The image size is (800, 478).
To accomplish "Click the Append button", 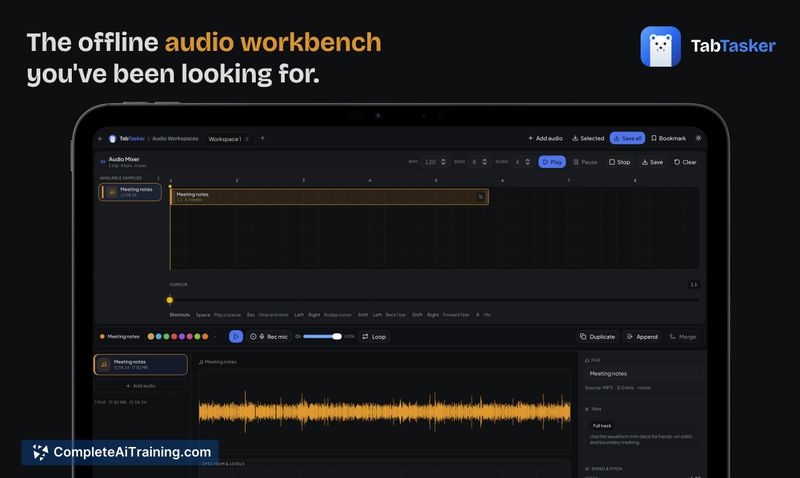I will coord(642,337).
